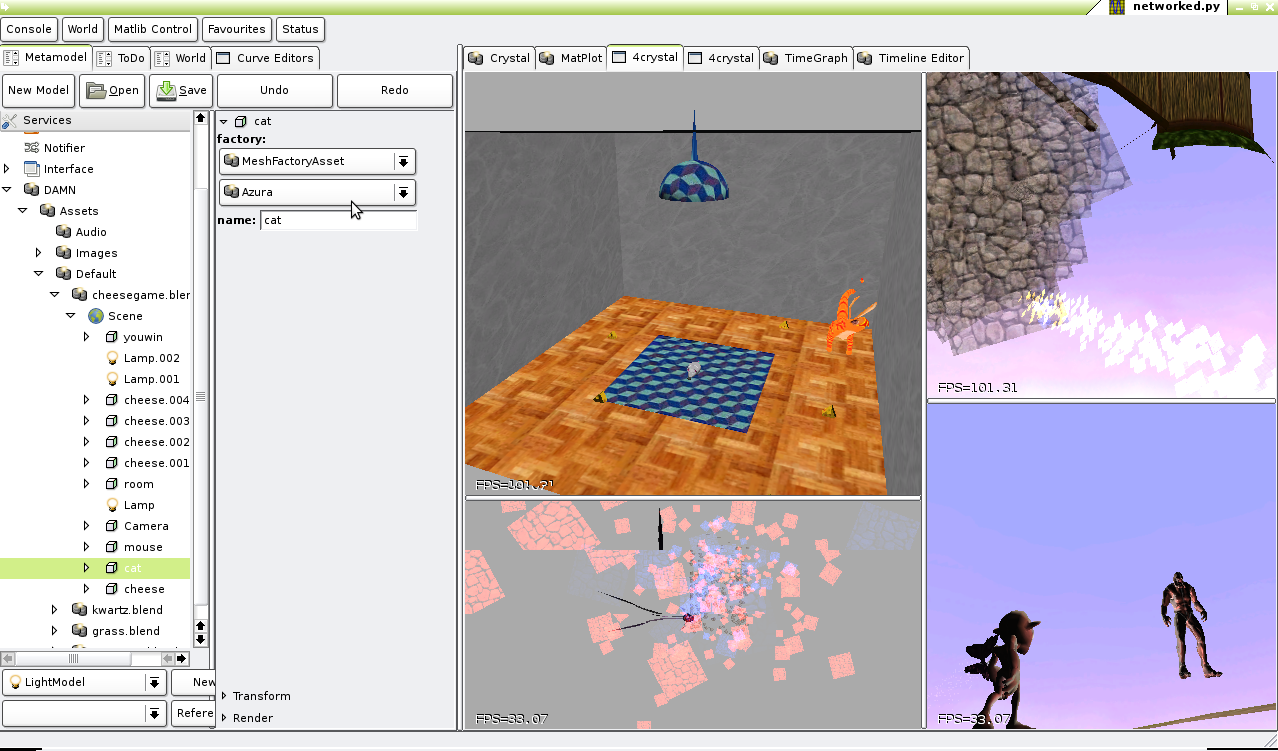Click the Interface node icon

[31, 169]
